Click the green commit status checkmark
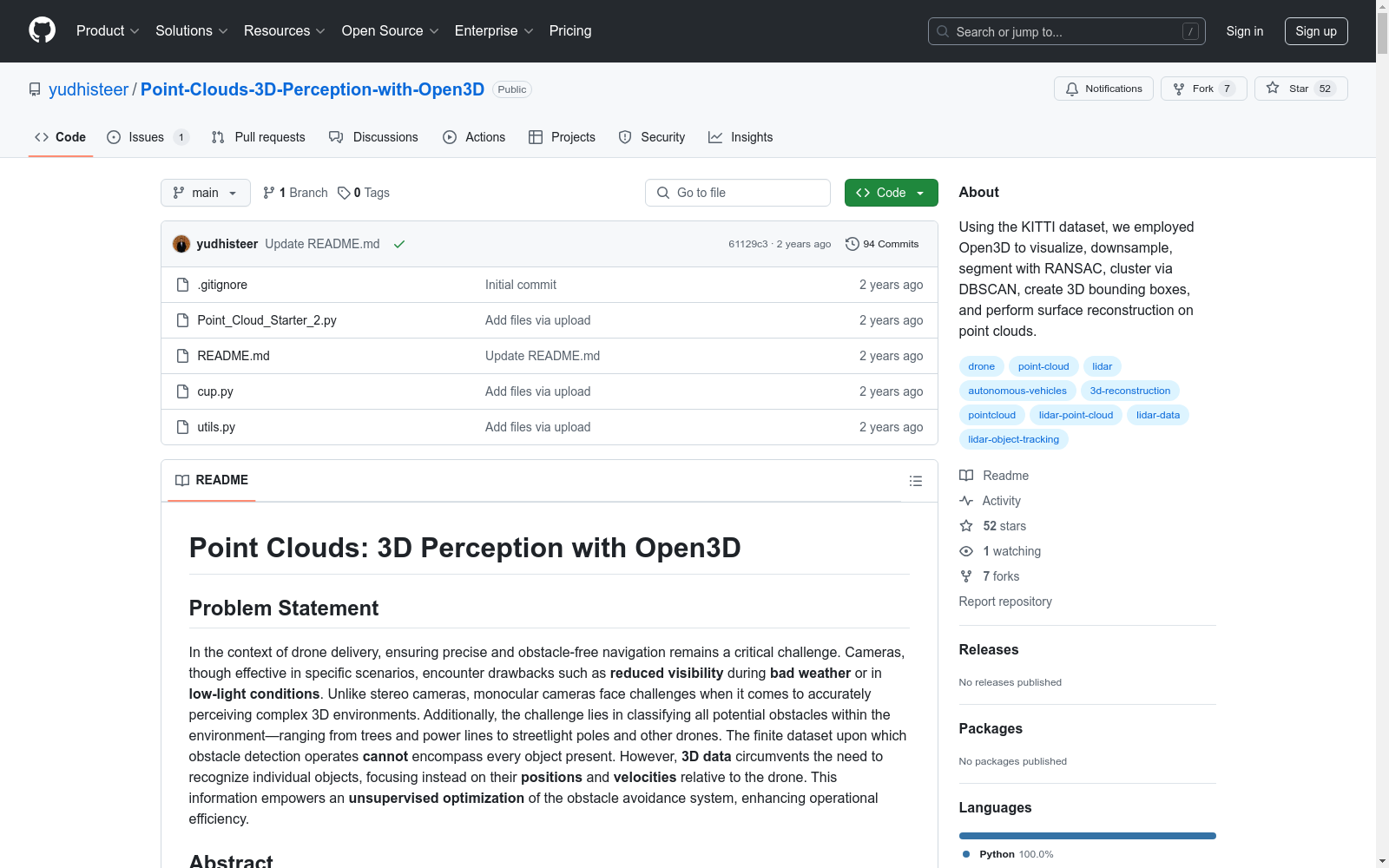 [399, 244]
